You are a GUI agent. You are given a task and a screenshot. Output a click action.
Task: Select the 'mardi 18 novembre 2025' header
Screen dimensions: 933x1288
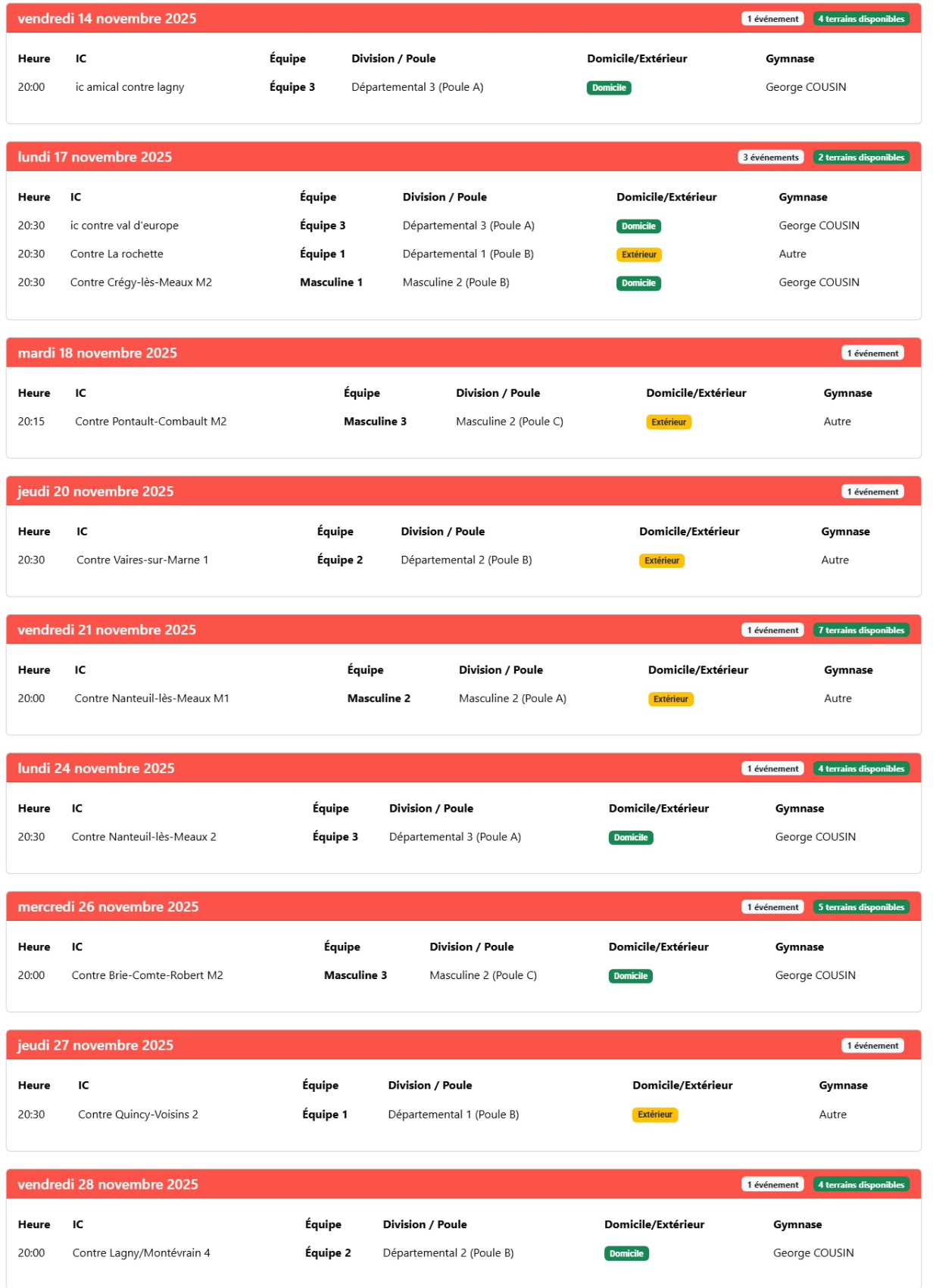point(98,353)
